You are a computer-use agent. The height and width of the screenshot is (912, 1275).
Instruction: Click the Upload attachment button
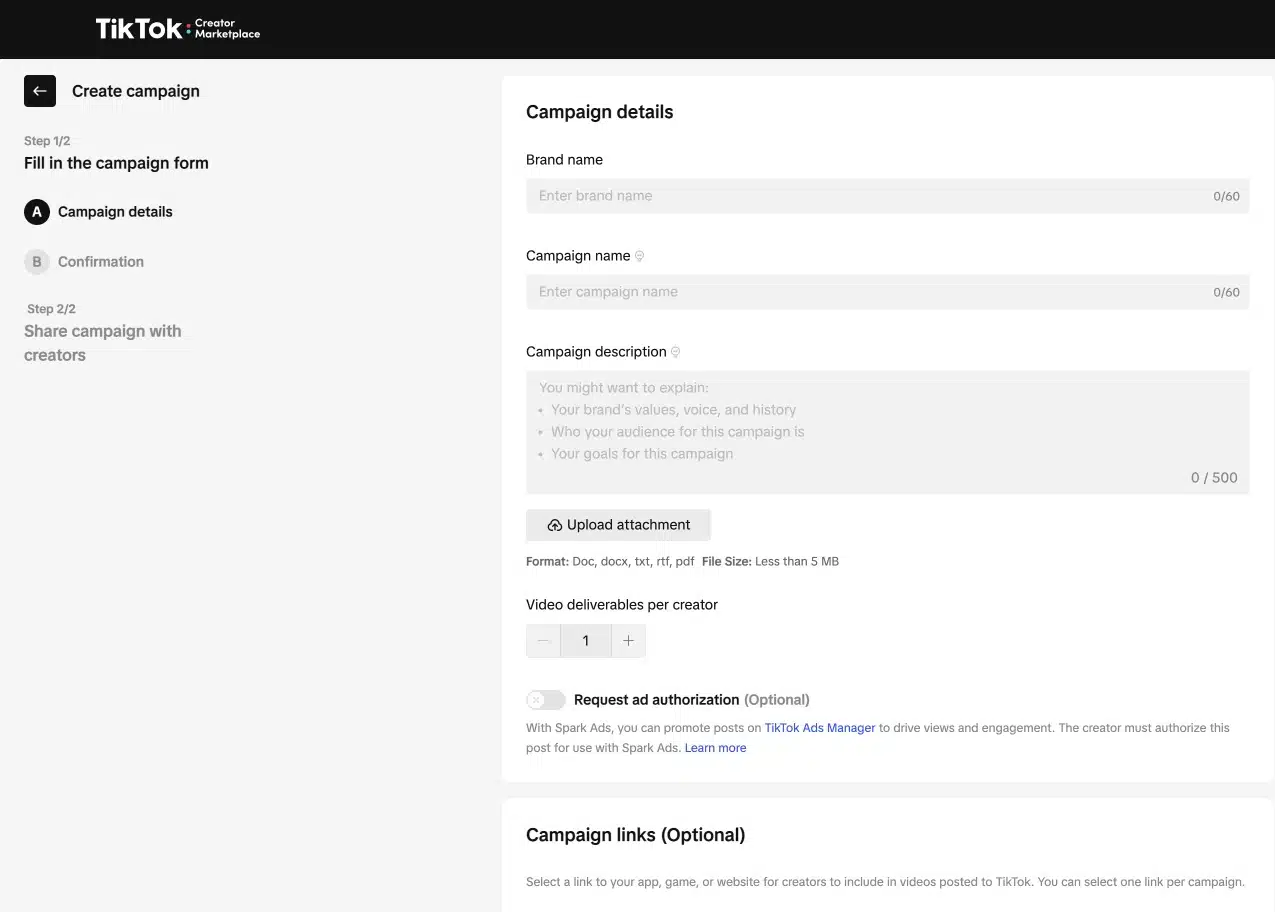[618, 525]
